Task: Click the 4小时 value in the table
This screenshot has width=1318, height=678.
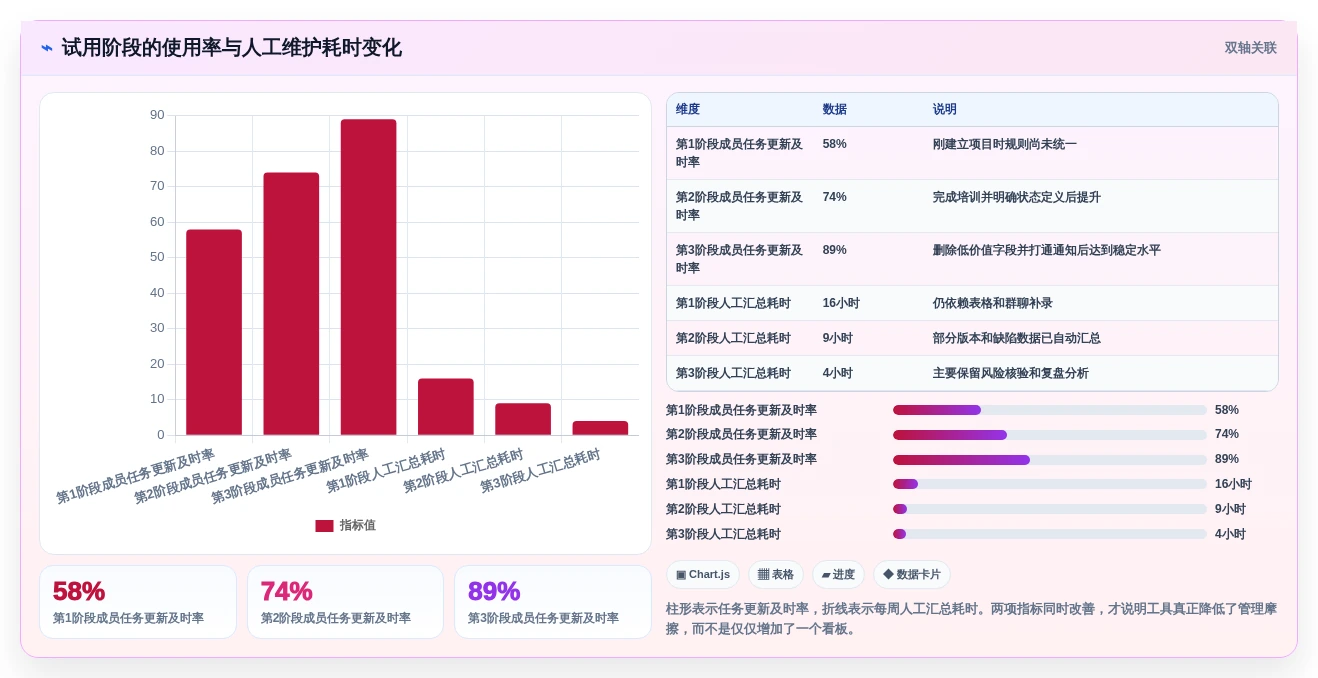Action: pyautogui.click(x=838, y=373)
